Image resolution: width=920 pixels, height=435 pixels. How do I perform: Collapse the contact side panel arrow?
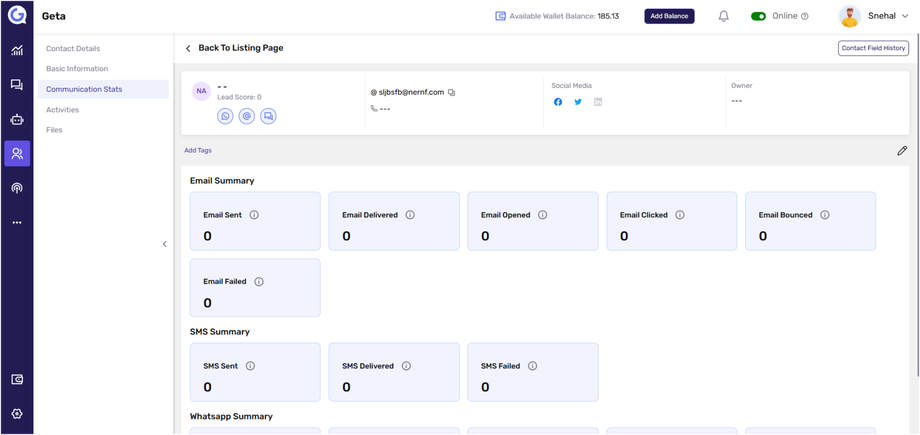165,244
